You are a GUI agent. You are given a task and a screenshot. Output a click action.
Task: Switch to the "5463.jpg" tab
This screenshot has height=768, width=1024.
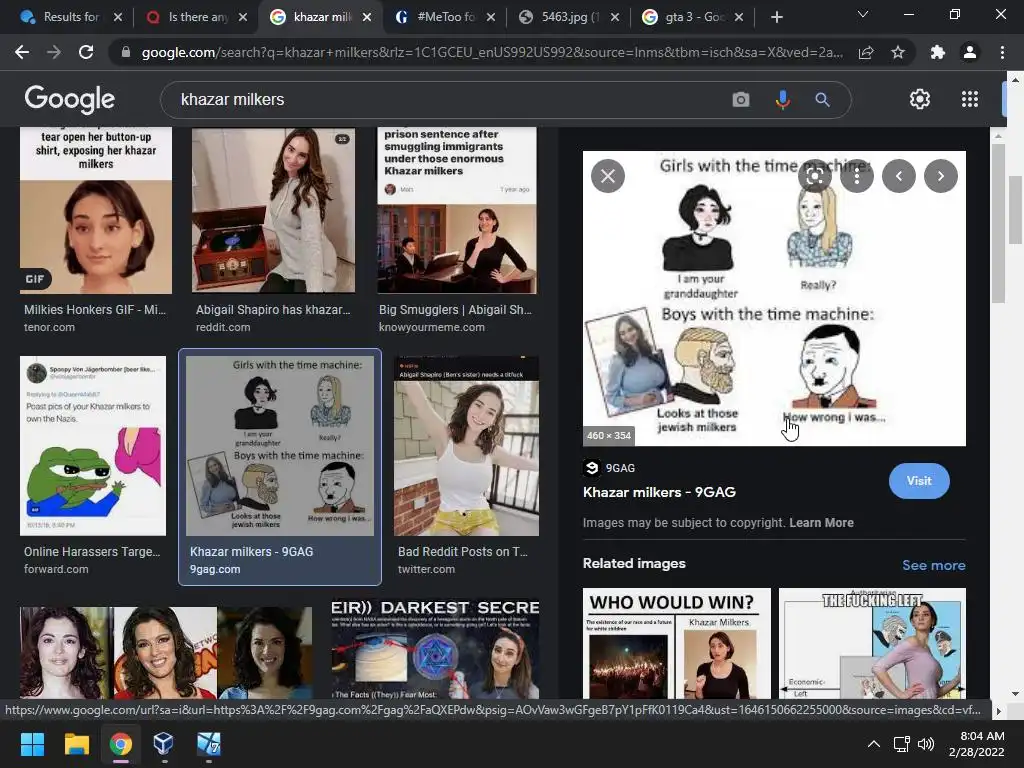[570, 17]
